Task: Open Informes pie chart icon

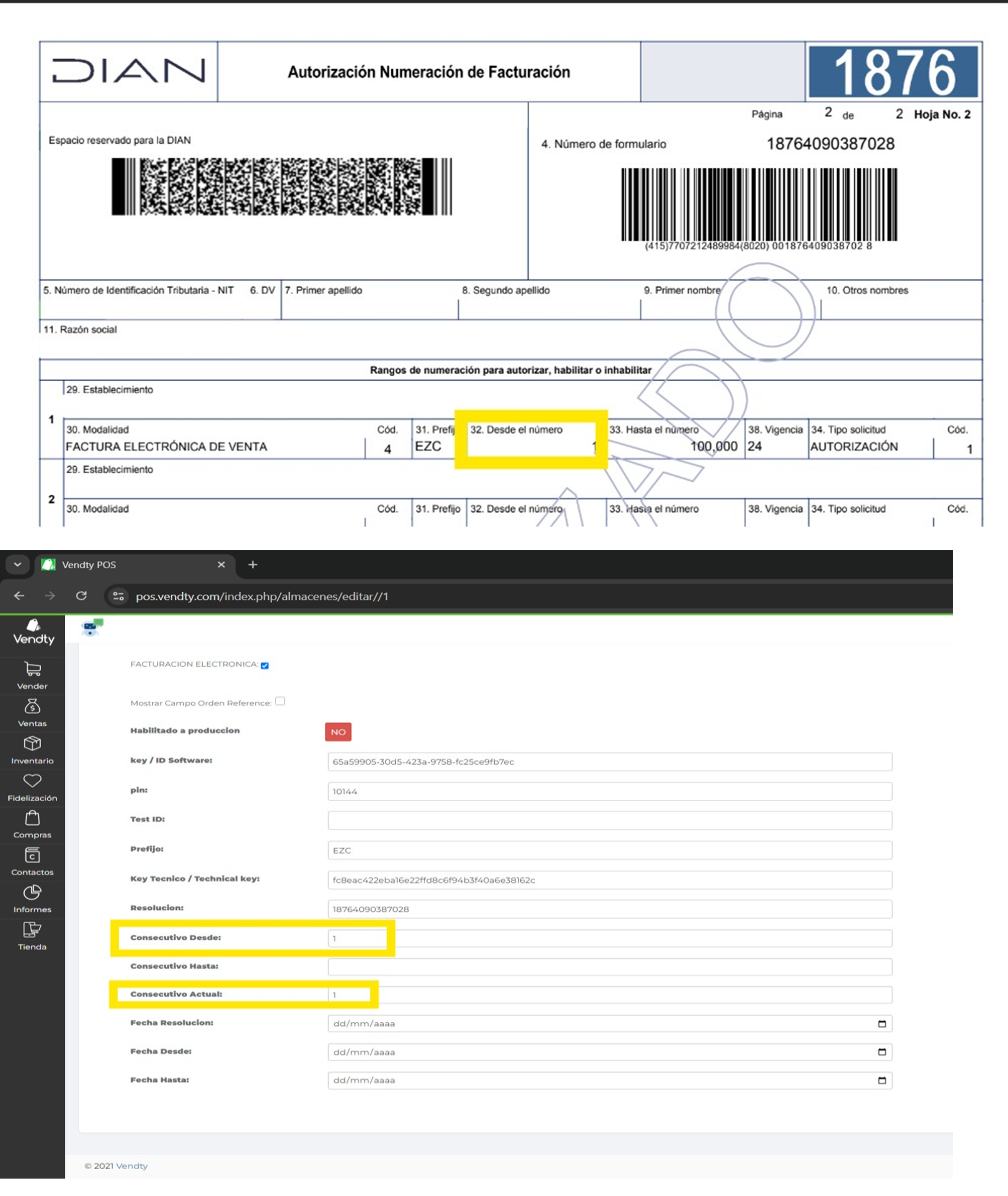Action: tap(32, 892)
